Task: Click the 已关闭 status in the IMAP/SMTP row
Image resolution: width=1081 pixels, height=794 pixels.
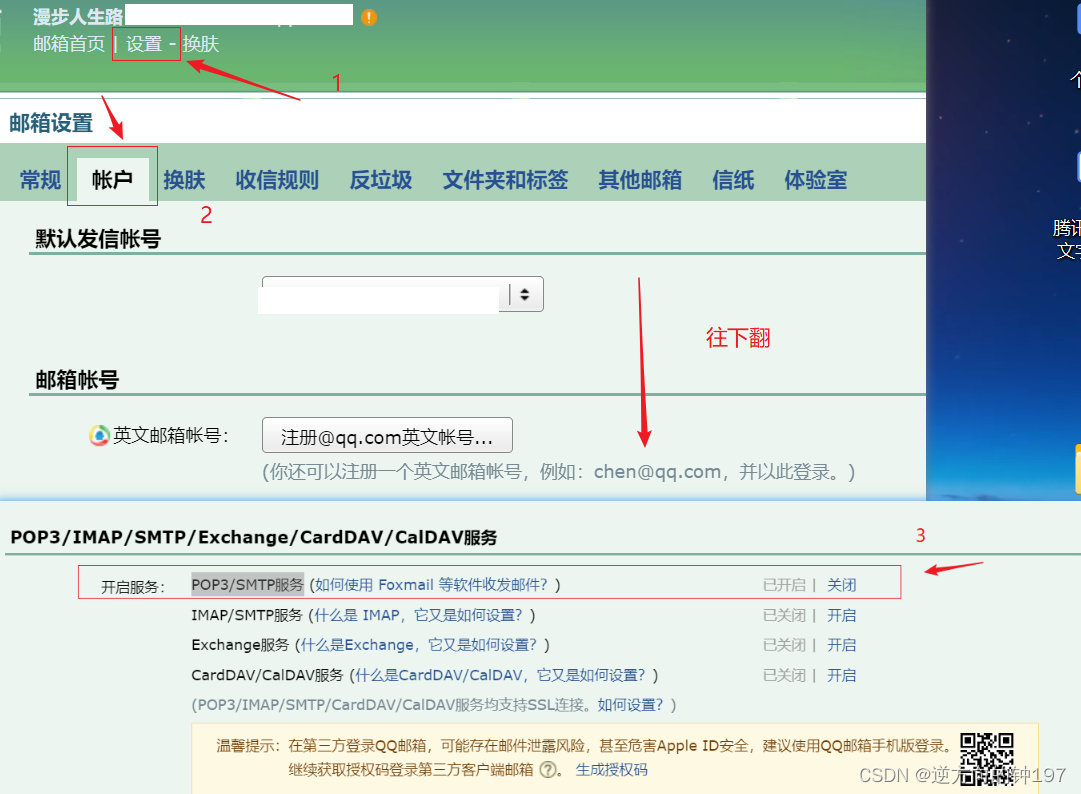Action: pyautogui.click(x=784, y=615)
